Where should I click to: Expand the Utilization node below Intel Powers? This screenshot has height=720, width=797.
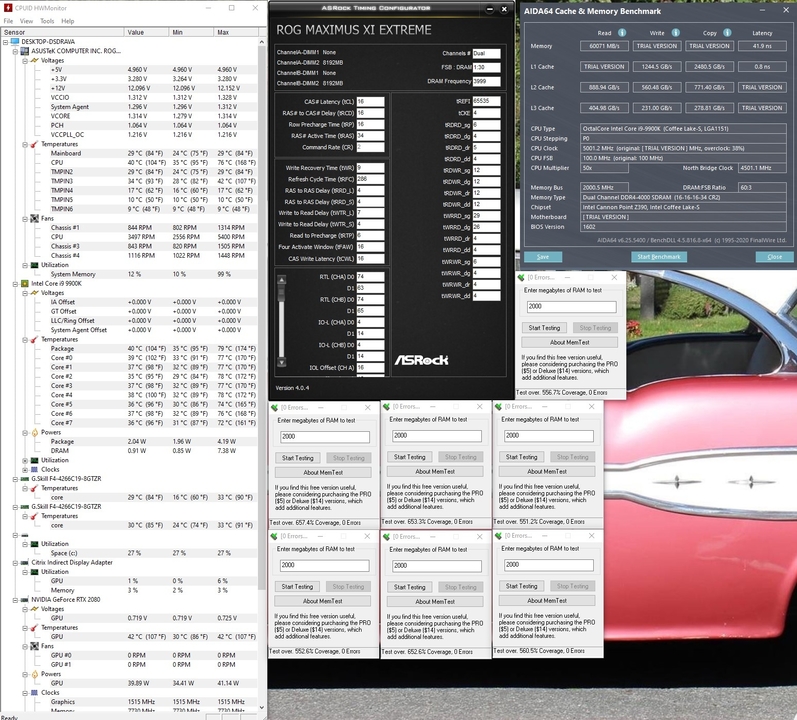pos(25,460)
